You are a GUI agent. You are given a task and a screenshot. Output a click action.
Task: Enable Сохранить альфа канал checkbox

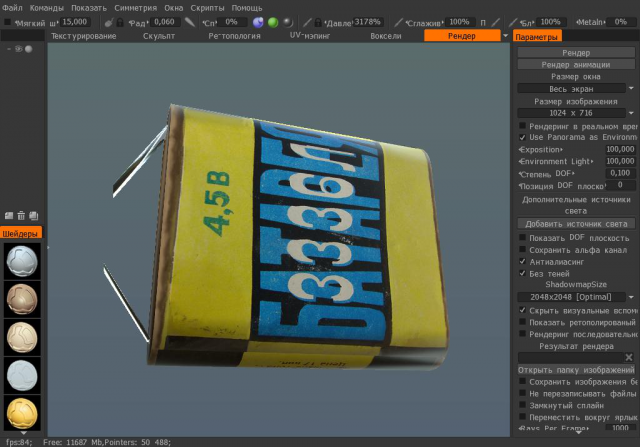pyautogui.click(x=522, y=249)
